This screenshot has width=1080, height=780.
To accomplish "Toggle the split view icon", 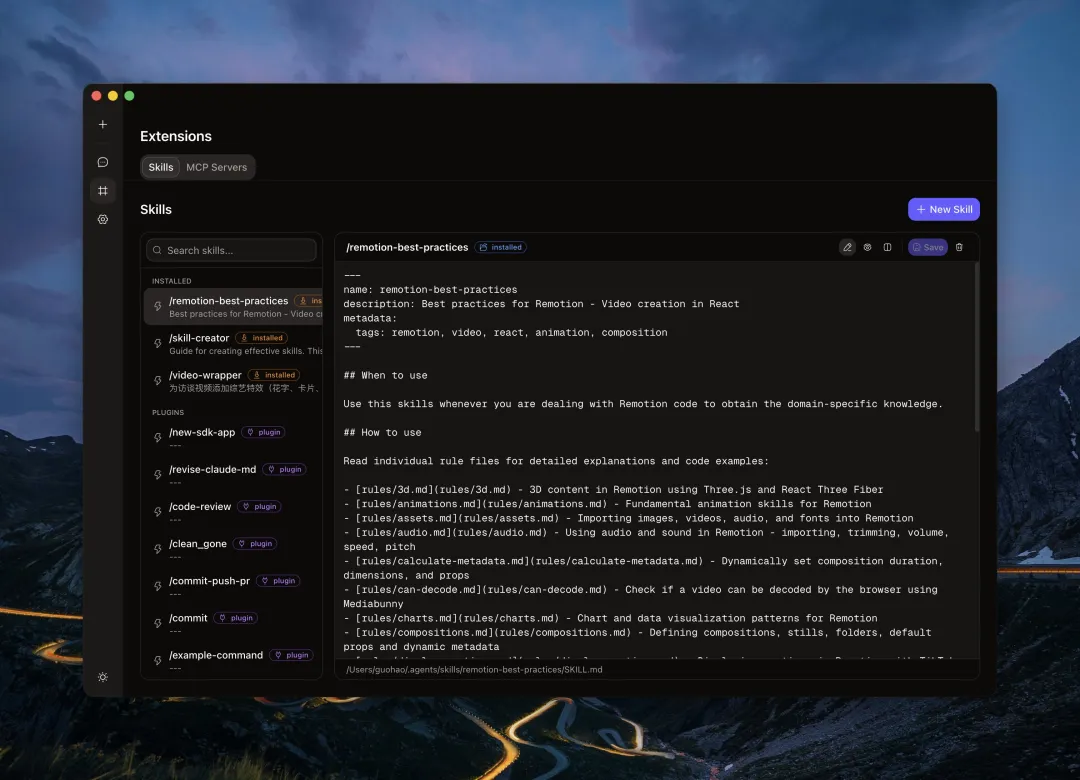I will pyautogui.click(x=887, y=247).
